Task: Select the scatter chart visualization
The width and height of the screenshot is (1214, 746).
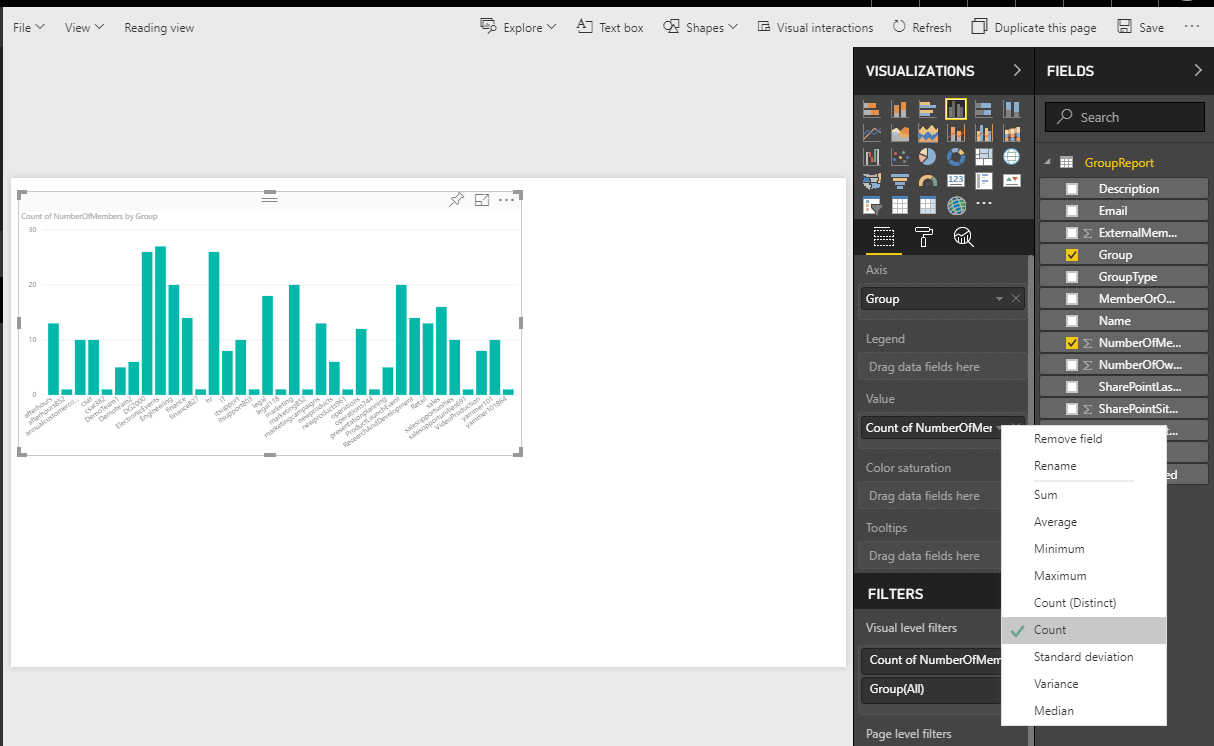Action: click(x=899, y=157)
